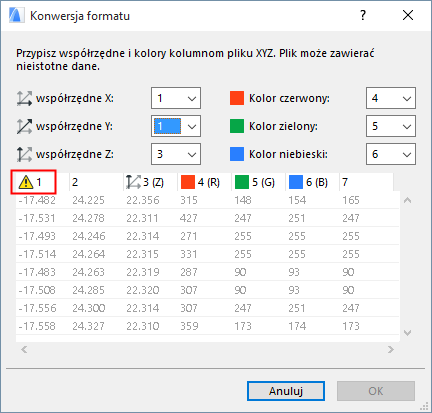Click the cell value 165

[x=351, y=200]
